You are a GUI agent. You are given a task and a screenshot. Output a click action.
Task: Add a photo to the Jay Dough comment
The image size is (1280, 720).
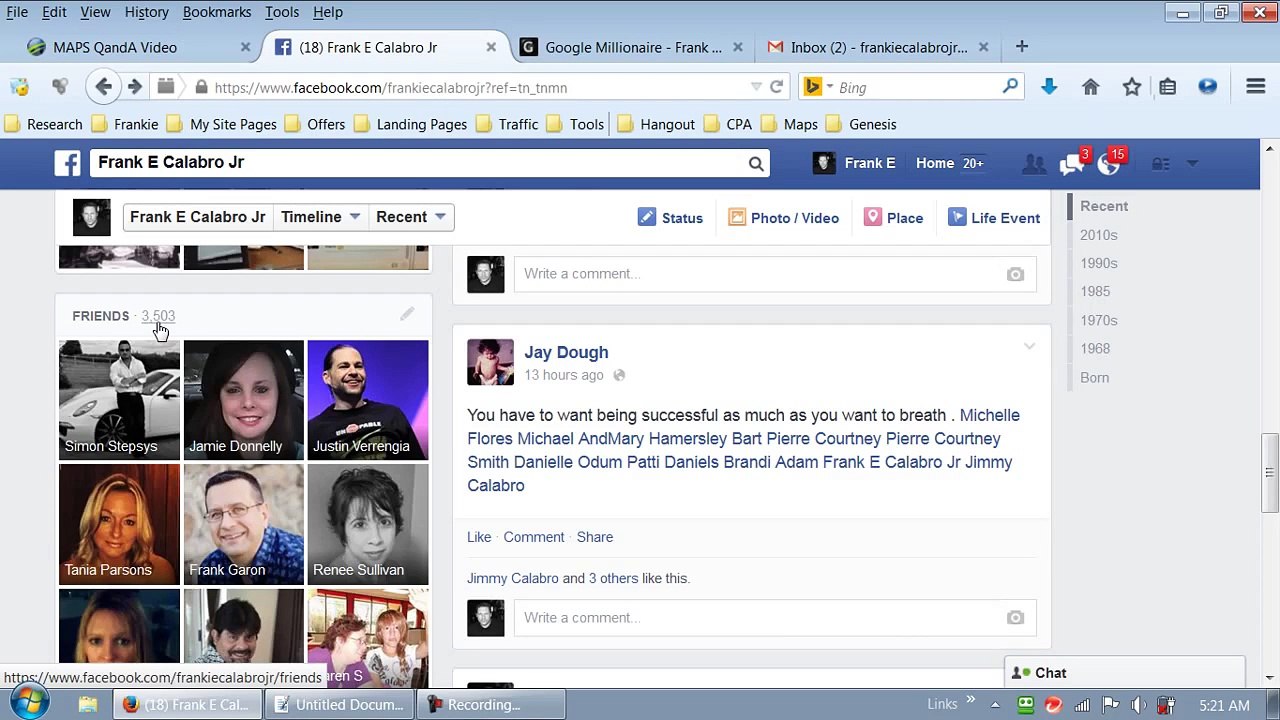pyautogui.click(x=1015, y=618)
